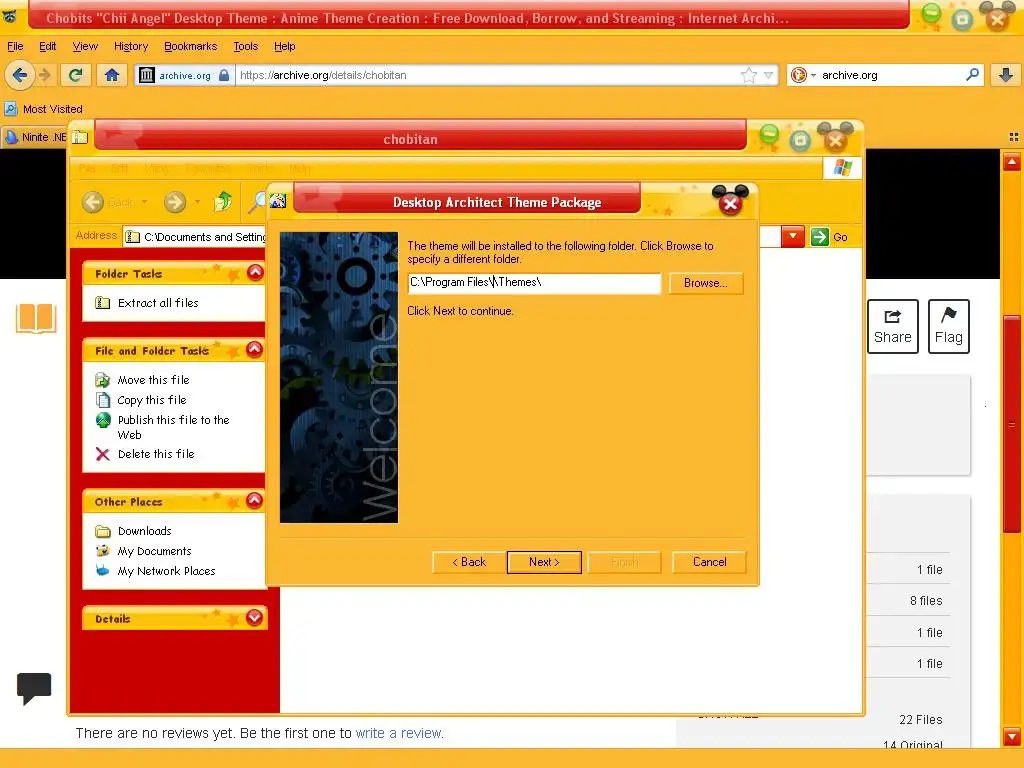This screenshot has width=1024, height=768.
Task: Click the Back button in the installer
Action: (x=469, y=562)
